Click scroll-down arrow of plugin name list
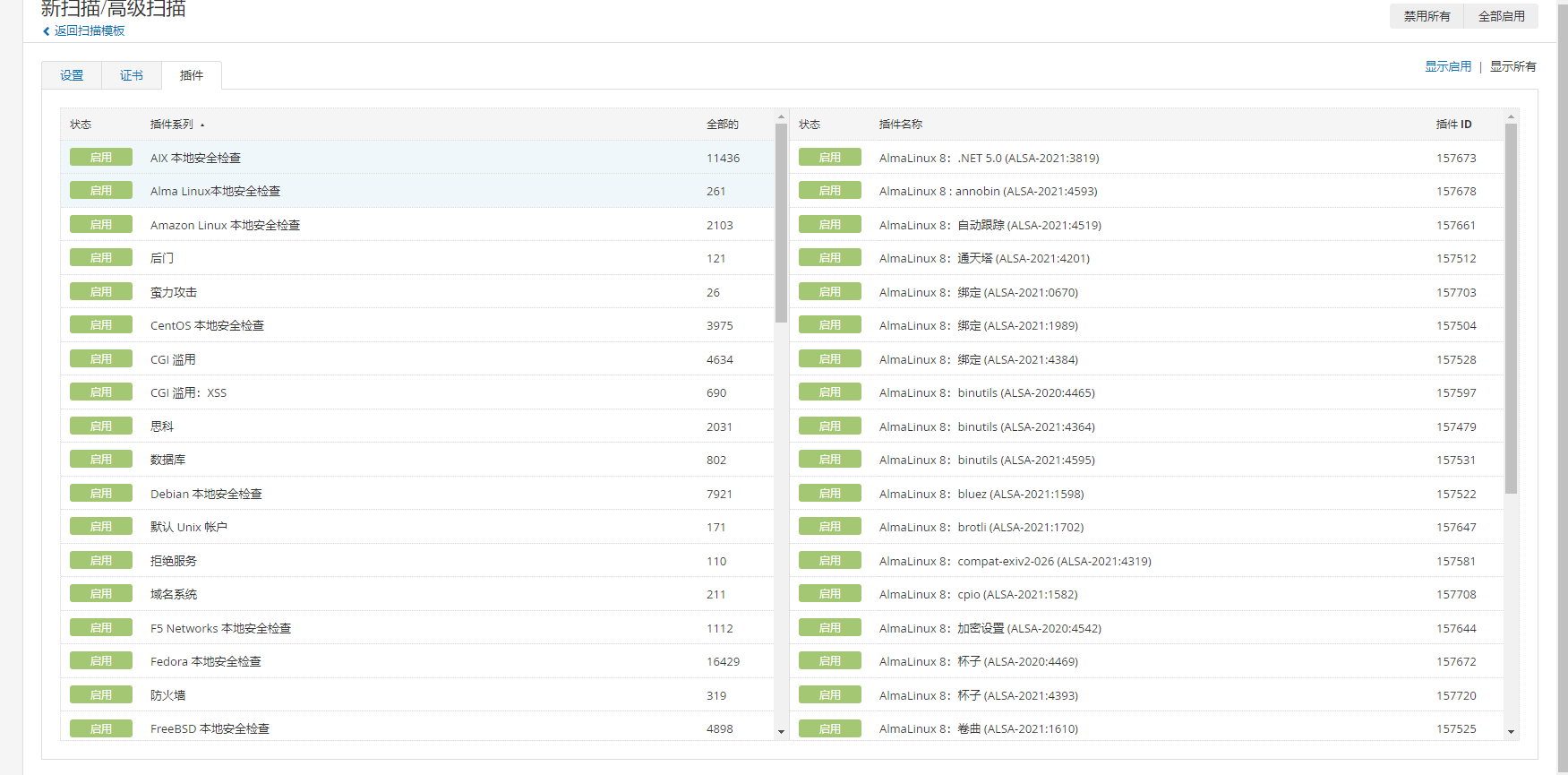This screenshot has width=1568, height=775. (1511, 732)
